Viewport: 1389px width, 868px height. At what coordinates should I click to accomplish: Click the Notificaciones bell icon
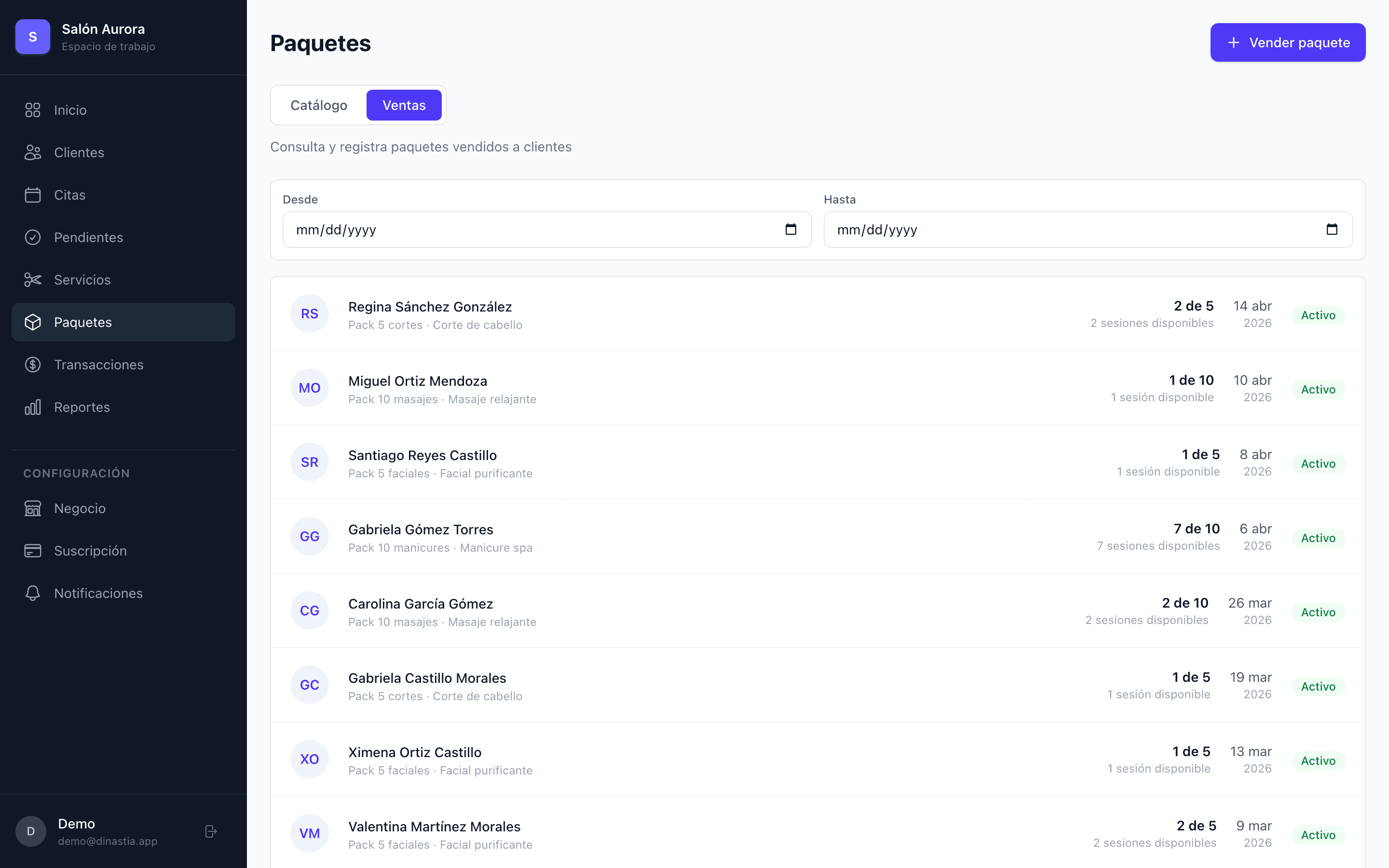coord(33,594)
